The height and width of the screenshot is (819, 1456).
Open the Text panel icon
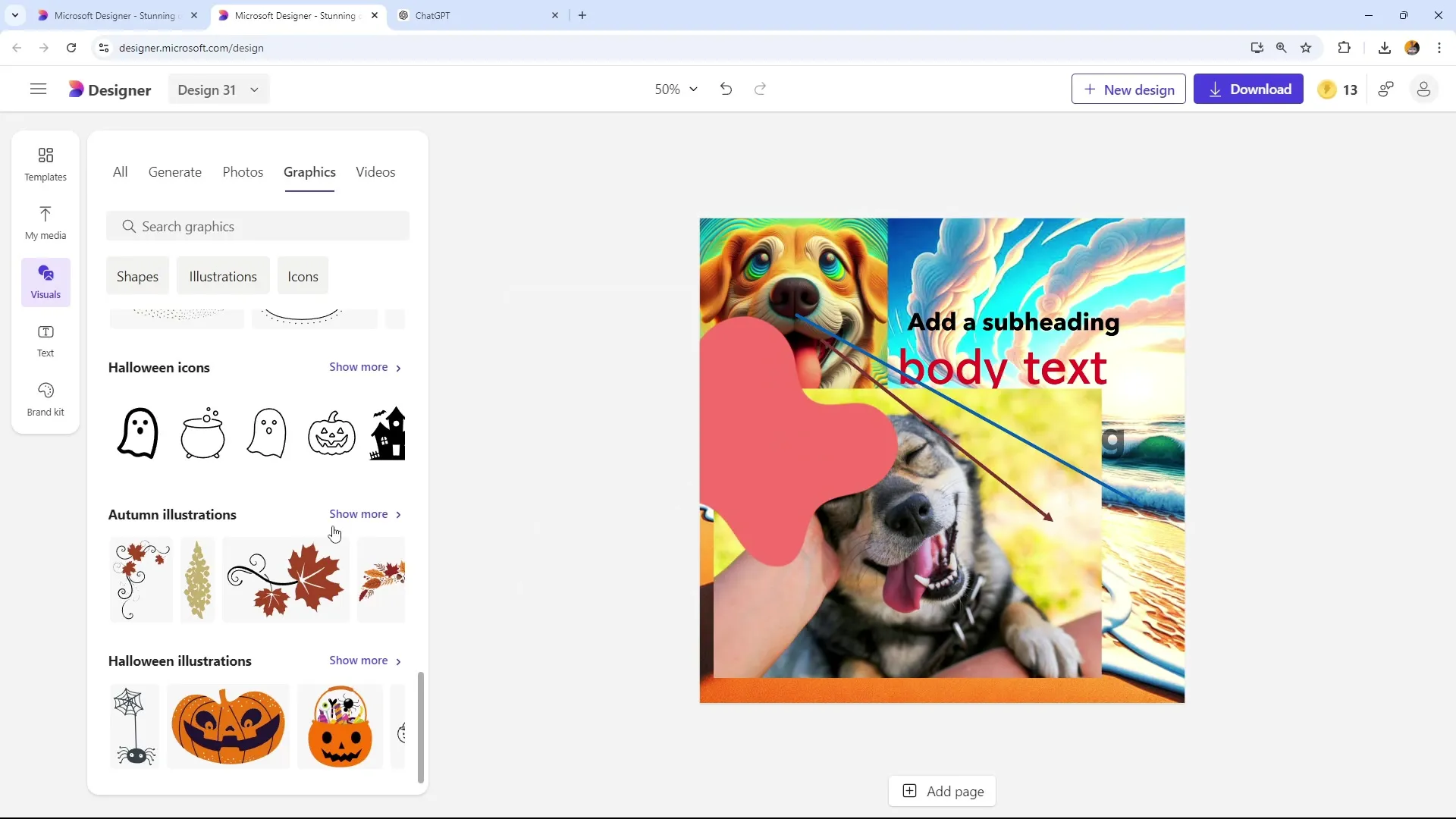coord(46,339)
